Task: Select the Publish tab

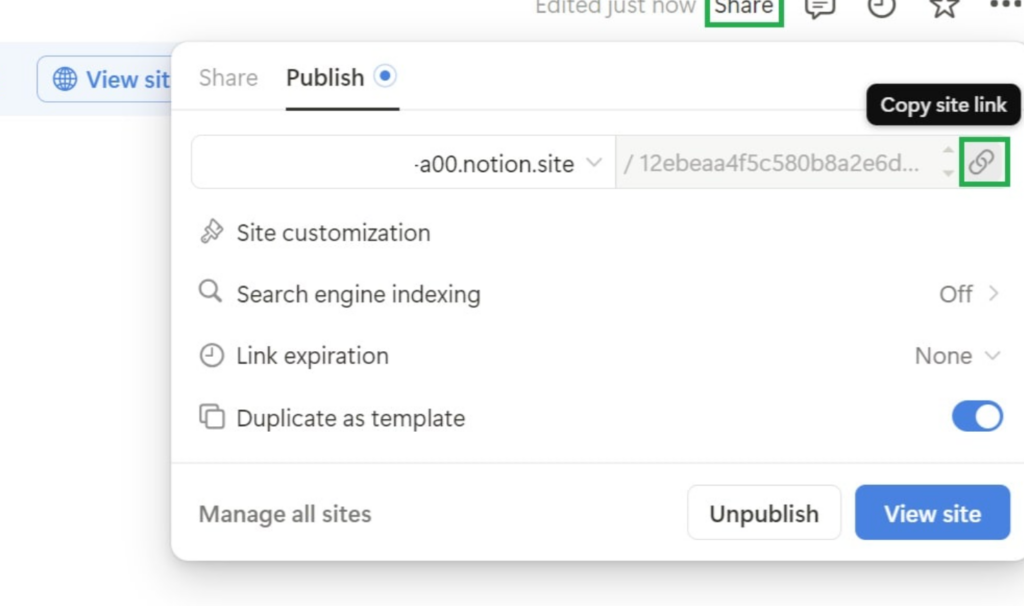Action: 325,78
